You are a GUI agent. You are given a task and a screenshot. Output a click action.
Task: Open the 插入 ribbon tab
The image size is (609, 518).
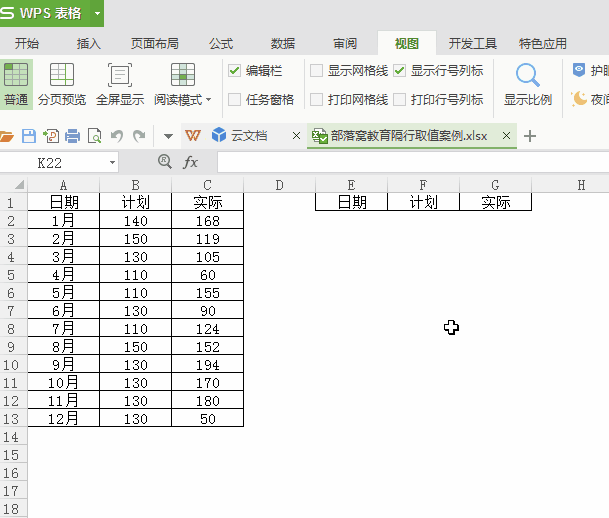[89, 43]
